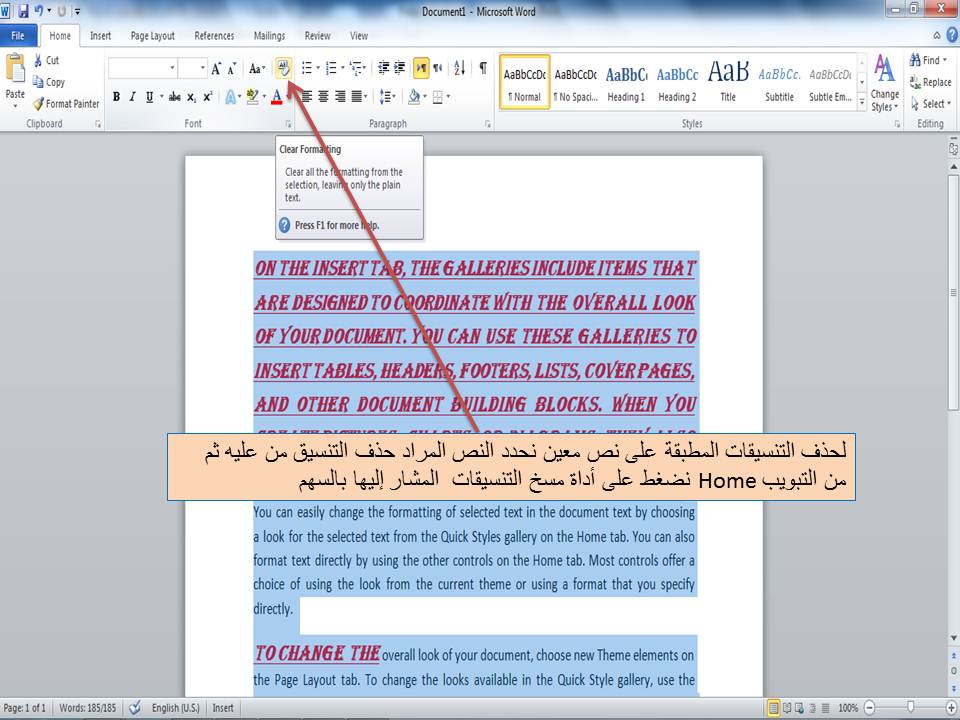This screenshot has height=720, width=960.
Task: Click the Decrease Indent icon
Action: point(384,68)
